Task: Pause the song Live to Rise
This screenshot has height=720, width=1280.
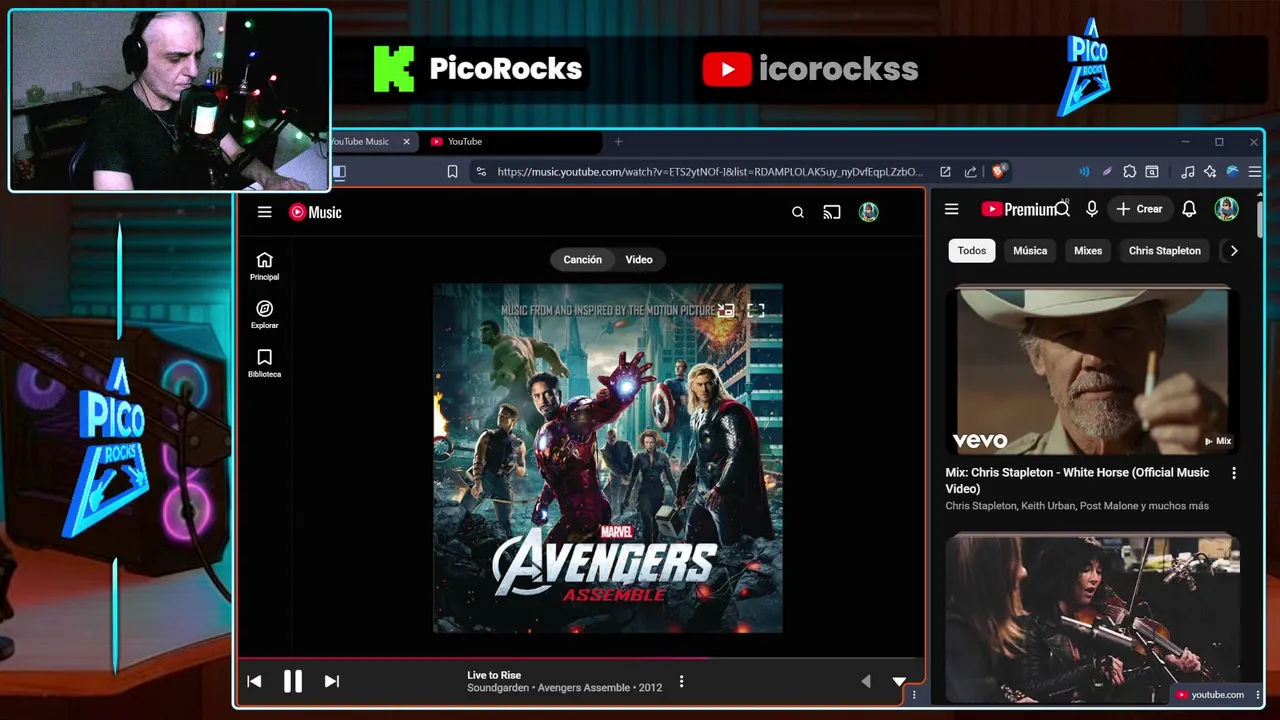Action: coord(292,681)
